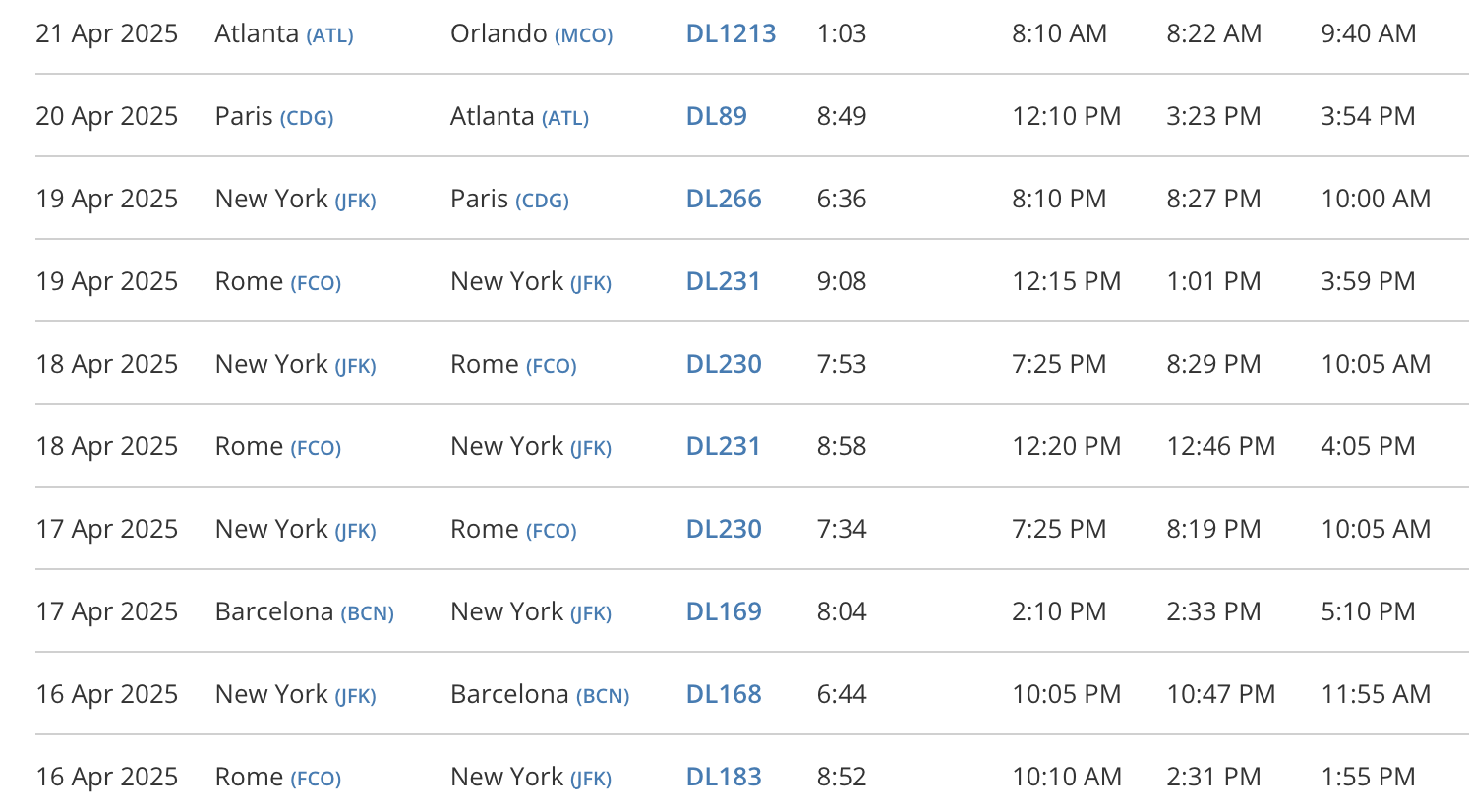Click flight number DL266
This screenshot has width=1469, height=812.
[724, 199]
